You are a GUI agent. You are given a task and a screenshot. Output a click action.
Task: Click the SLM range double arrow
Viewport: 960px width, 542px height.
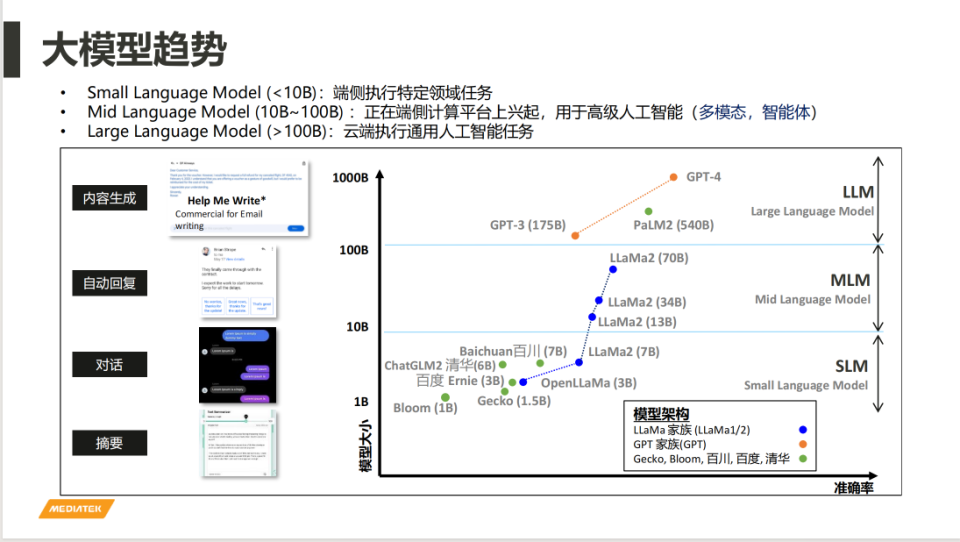[x=878, y=374]
